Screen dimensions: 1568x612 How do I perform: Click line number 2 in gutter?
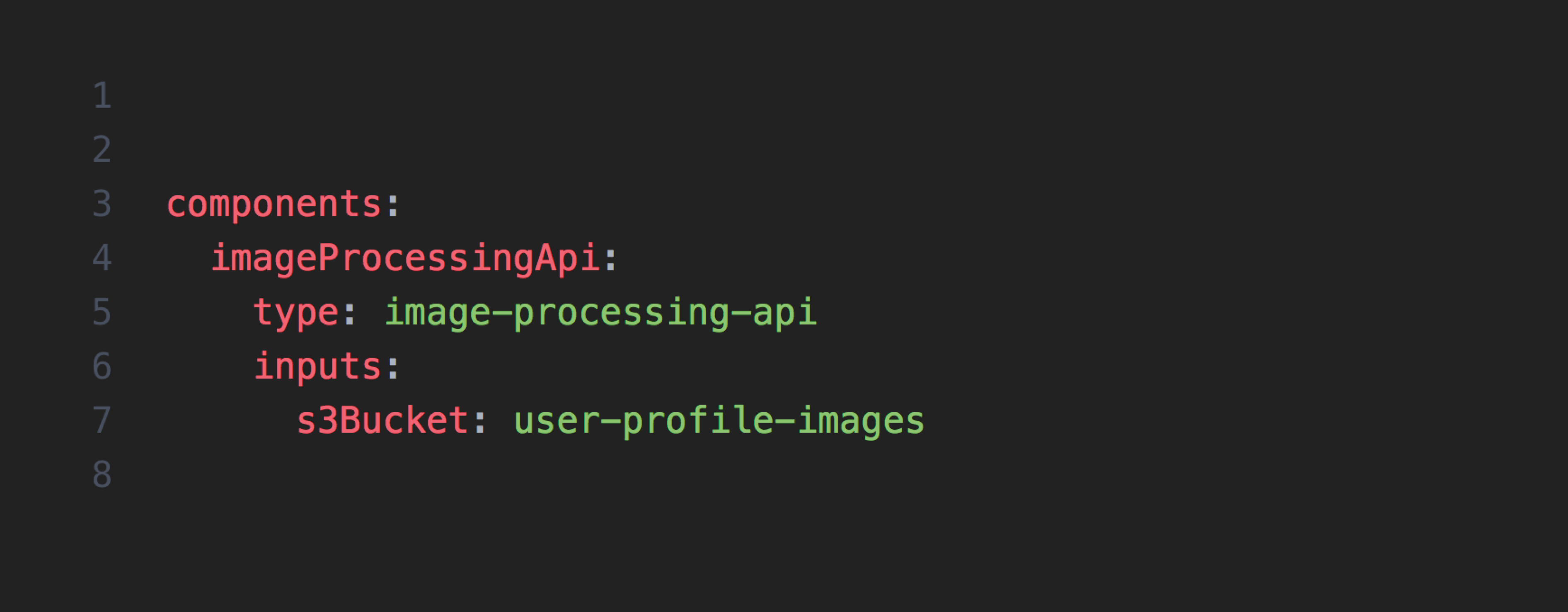[x=102, y=150]
